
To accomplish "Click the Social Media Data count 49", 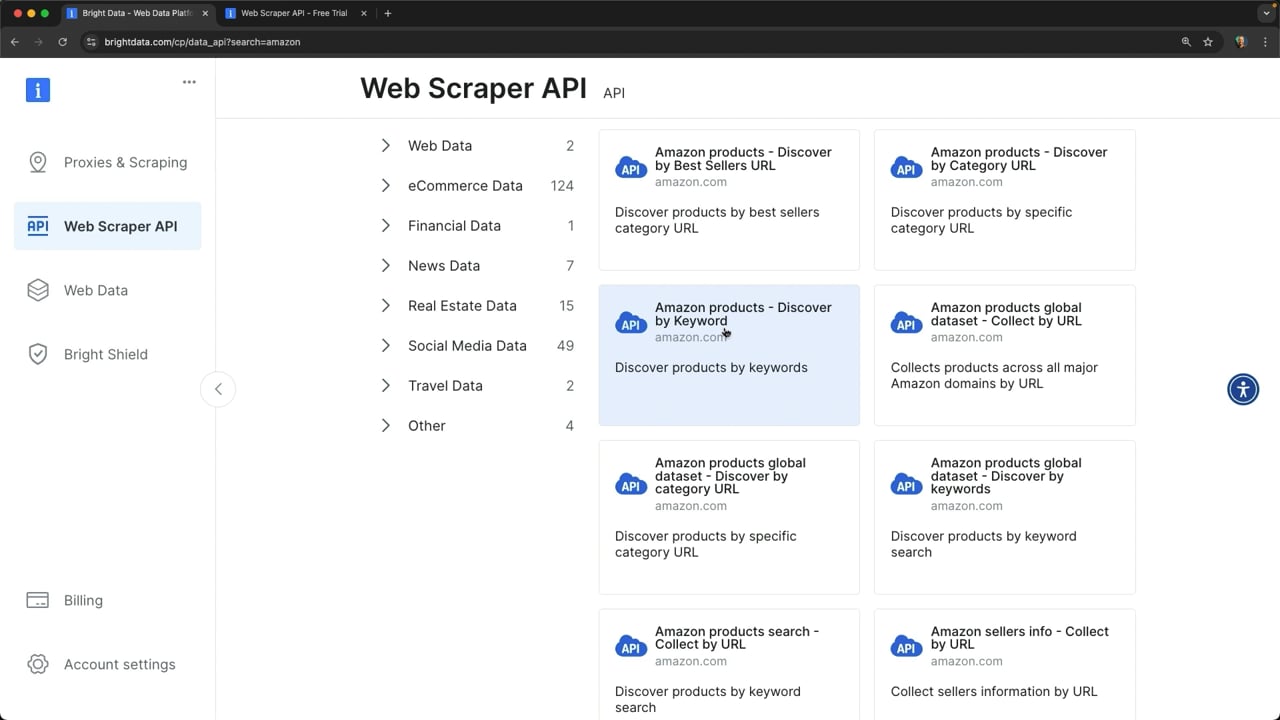I will pyautogui.click(x=565, y=346).
